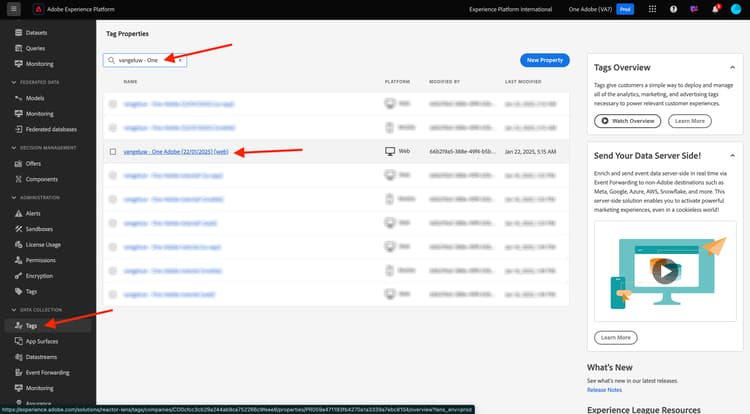Check the vangeluw One Adobe (web) row checkbox

click(112, 152)
